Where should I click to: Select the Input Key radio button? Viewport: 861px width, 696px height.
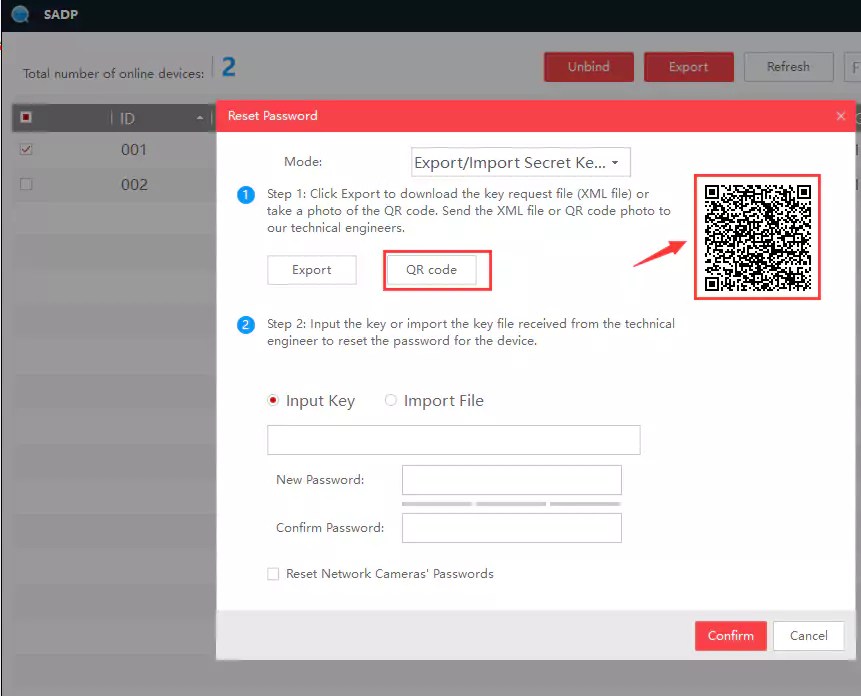[x=274, y=400]
